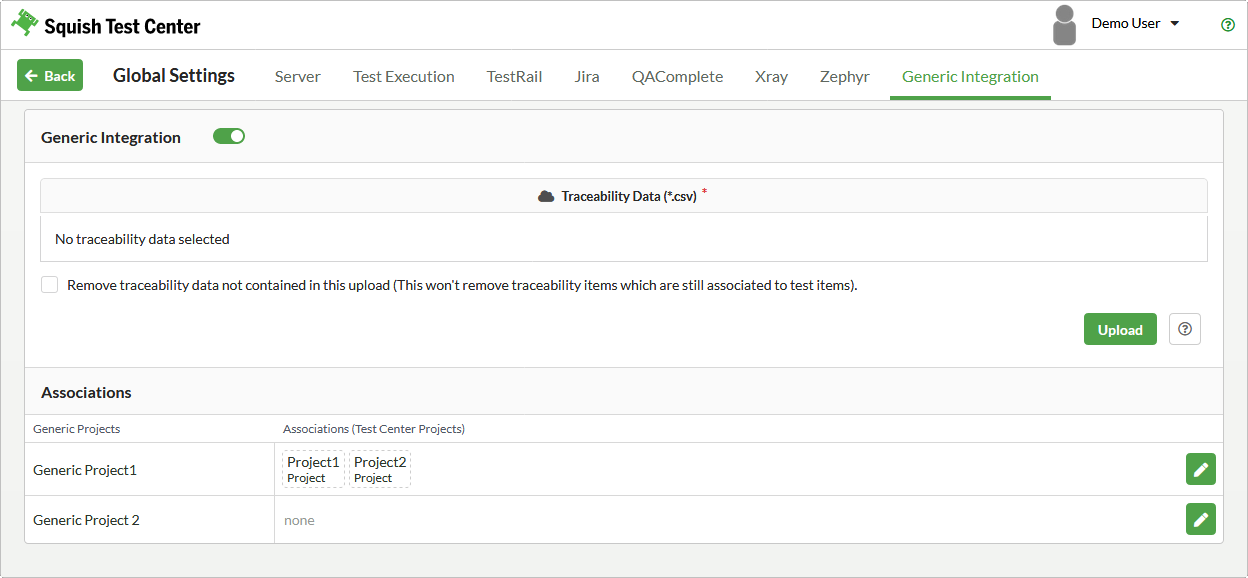The image size is (1248, 578).
Task: Click the Upload button
Action: [1119, 329]
